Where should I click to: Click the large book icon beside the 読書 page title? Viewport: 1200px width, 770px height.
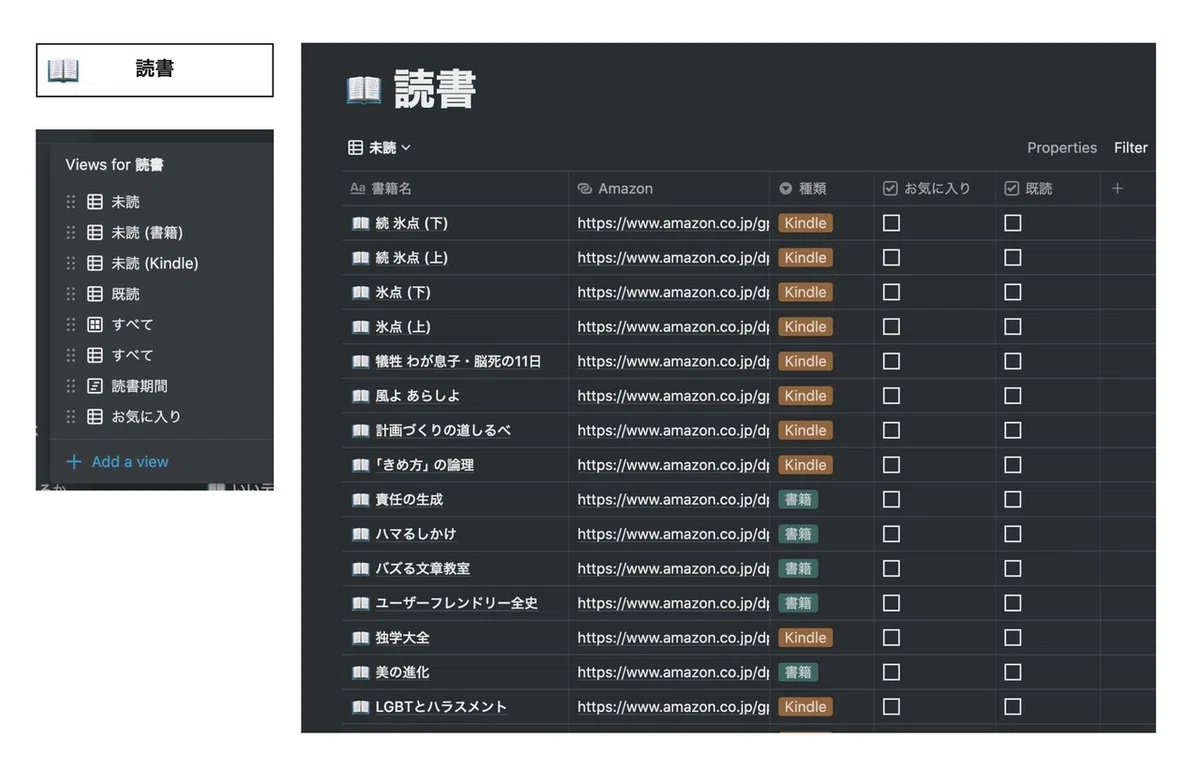364,90
